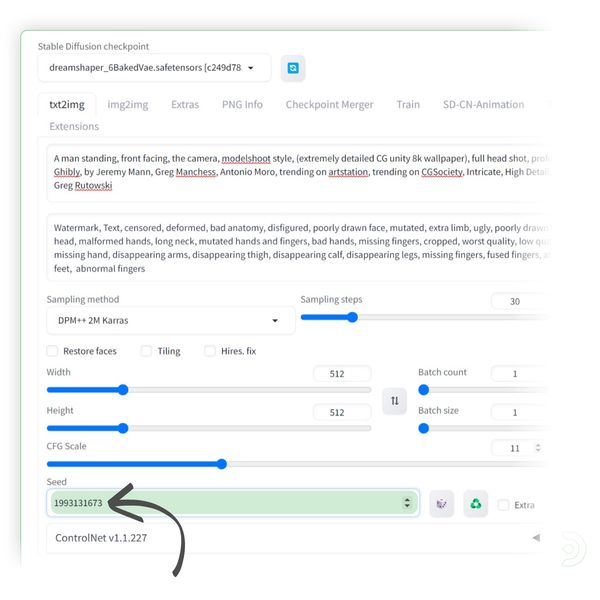
Task: Click the CFG Scale slider handle
Action: (222, 464)
